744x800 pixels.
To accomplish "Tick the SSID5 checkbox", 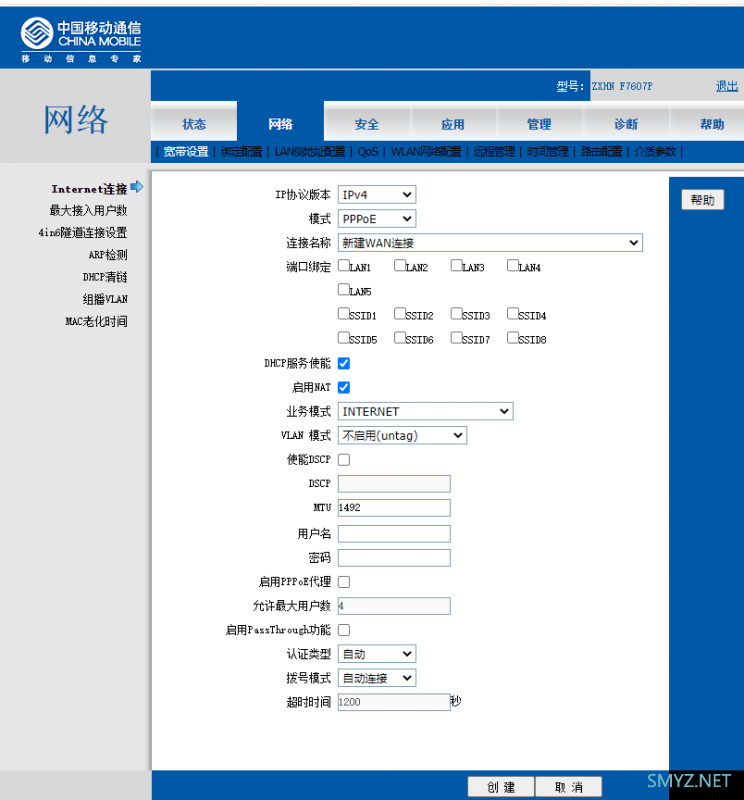I will tap(344, 337).
